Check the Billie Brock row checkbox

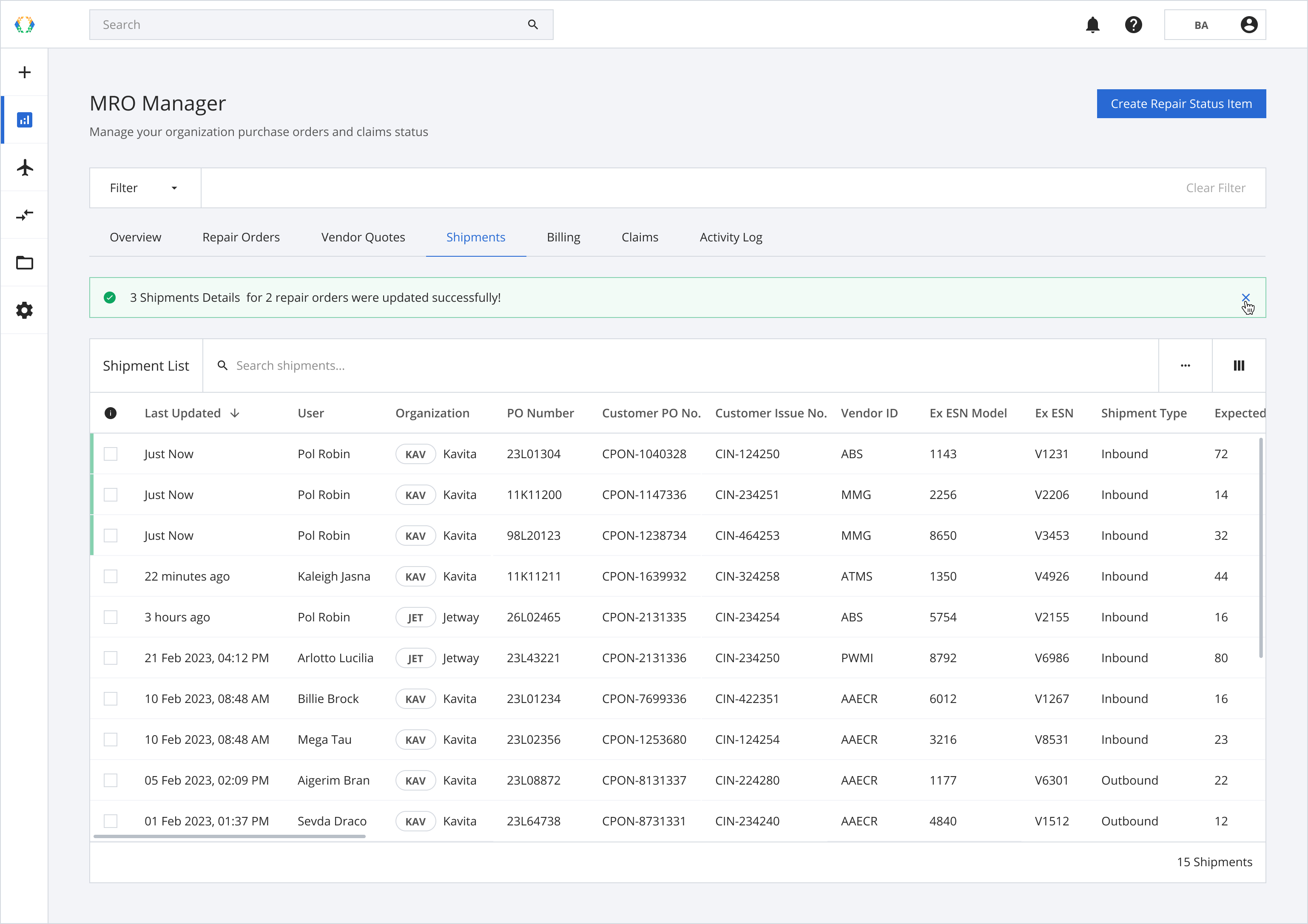tap(111, 699)
